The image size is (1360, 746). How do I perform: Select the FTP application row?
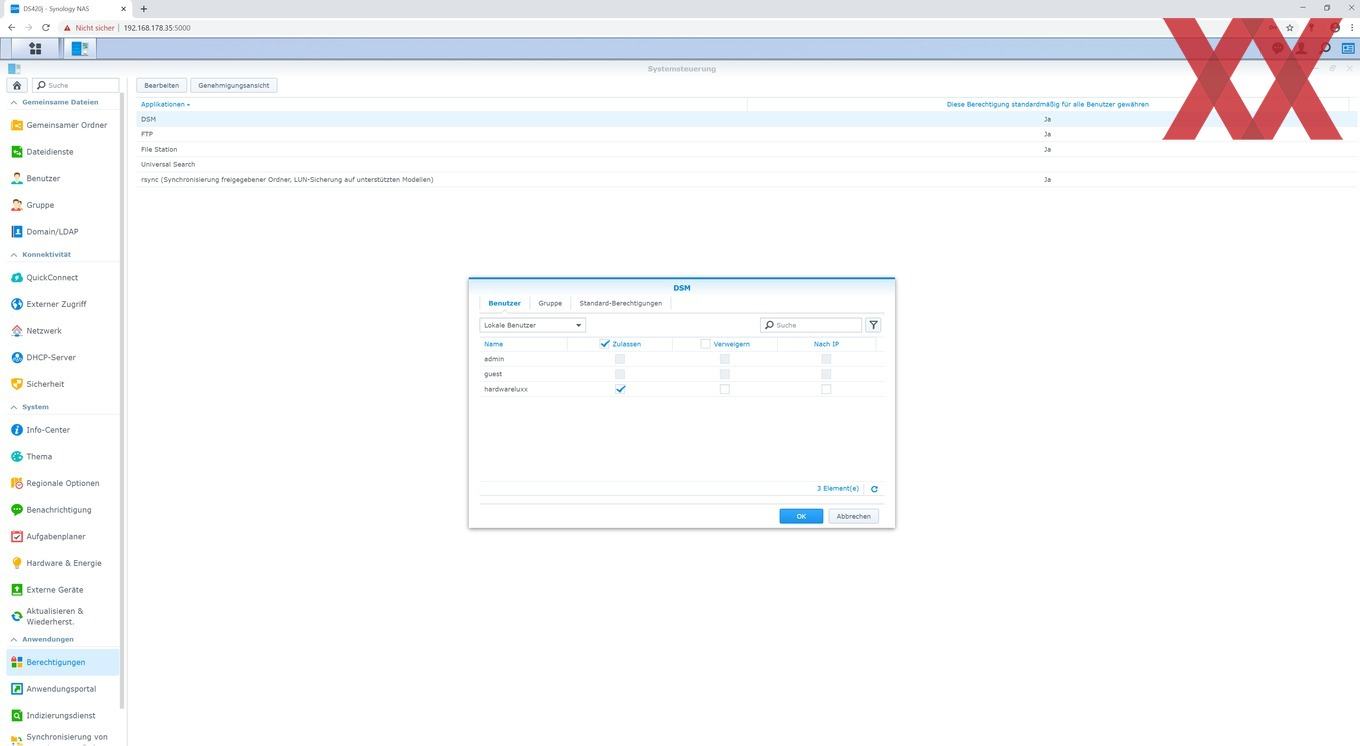(747, 134)
